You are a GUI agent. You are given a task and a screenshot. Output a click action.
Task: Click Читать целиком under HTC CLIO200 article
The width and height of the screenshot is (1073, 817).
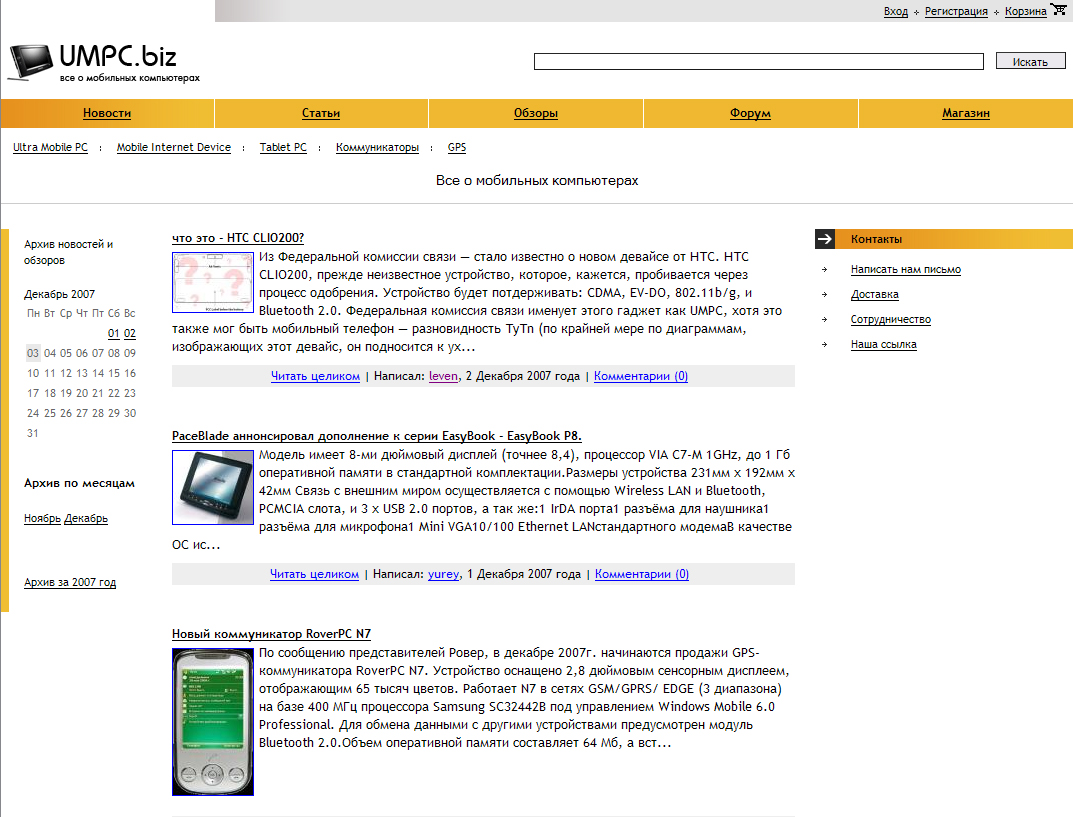coord(315,377)
